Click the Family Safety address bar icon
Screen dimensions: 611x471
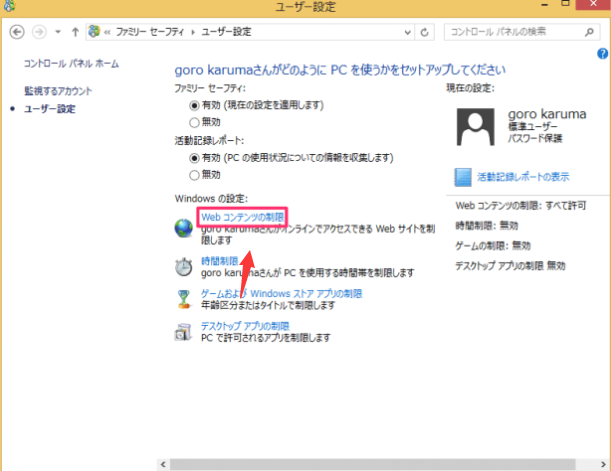[x=94, y=31]
